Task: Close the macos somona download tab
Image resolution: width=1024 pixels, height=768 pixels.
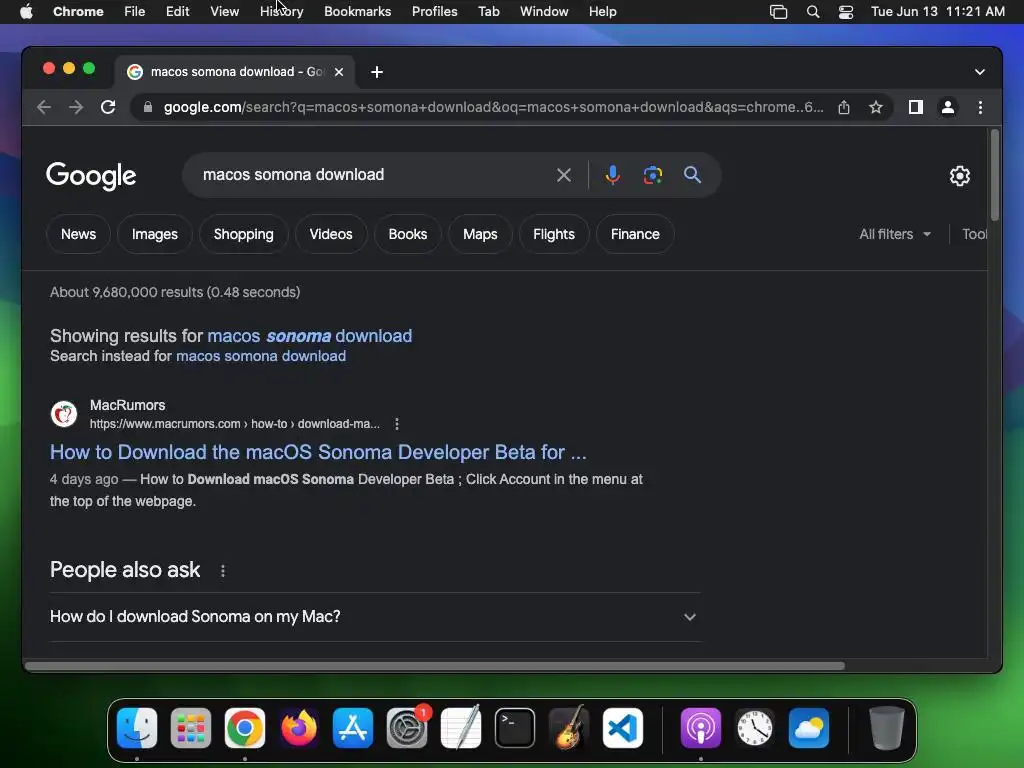Action: (x=339, y=72)
